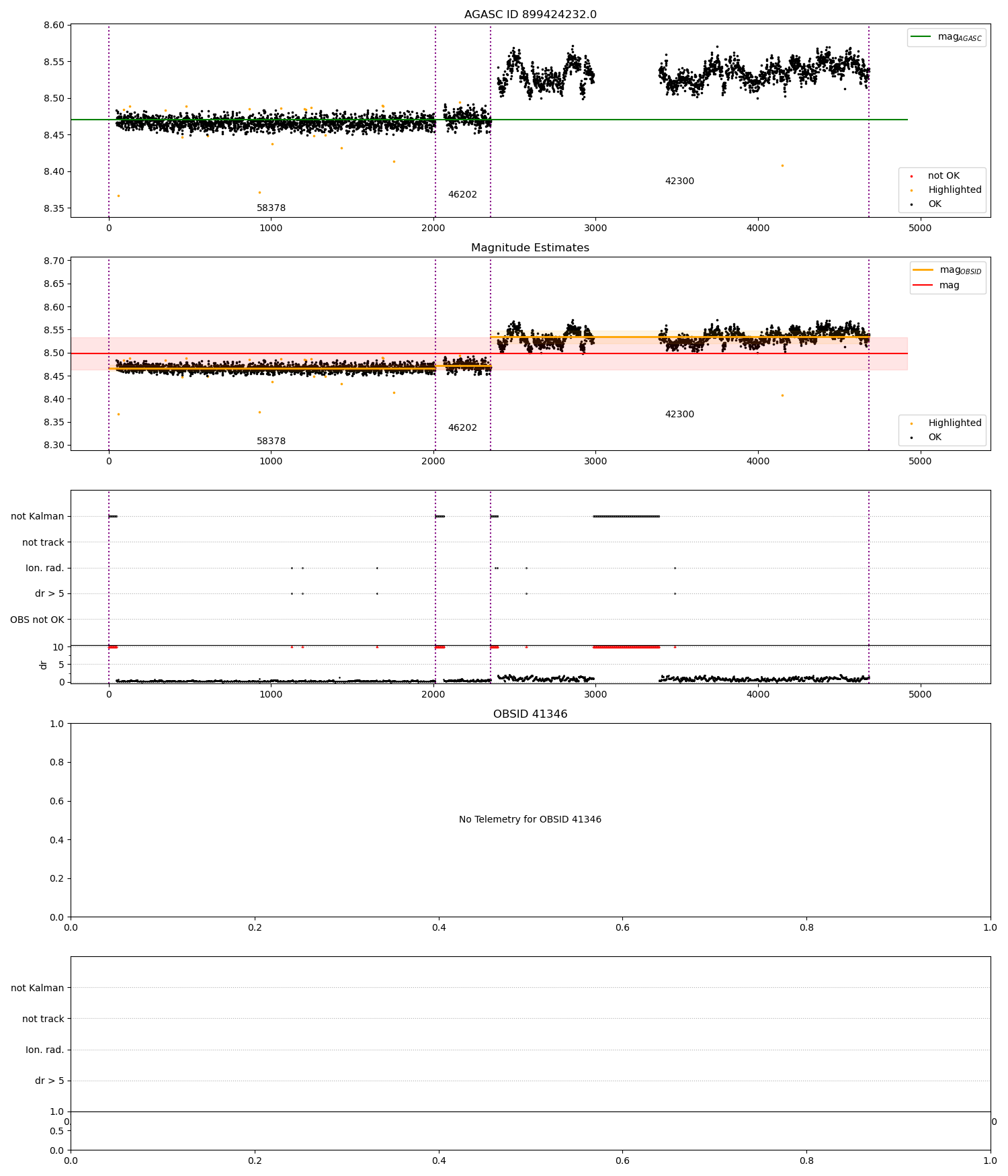Click OBSID label 58378 in Magnitude Estimates plot
This screenshot has height=1176, width=1008.
pos(271,442)
